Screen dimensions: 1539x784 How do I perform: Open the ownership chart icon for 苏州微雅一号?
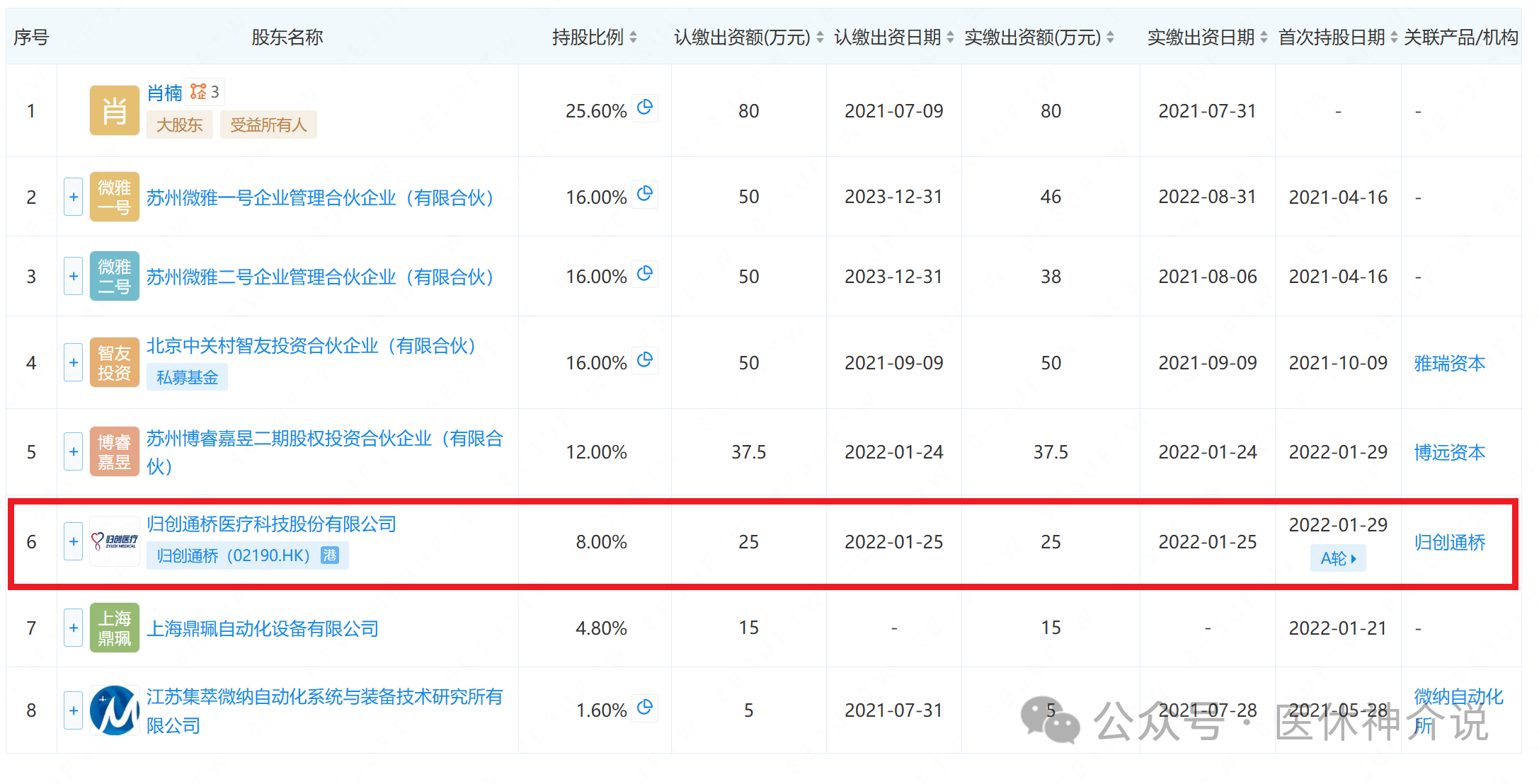click(x=644, y=194)
